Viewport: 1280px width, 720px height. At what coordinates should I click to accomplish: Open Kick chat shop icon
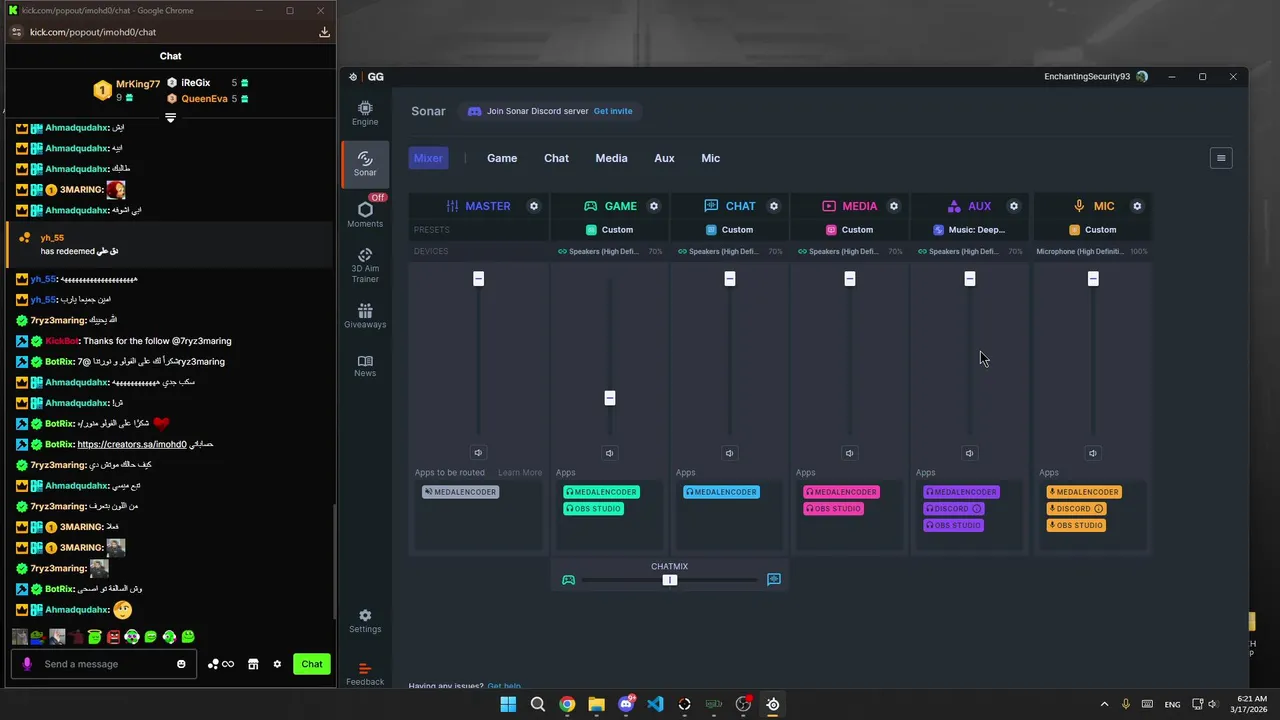(x=253, y=664)
